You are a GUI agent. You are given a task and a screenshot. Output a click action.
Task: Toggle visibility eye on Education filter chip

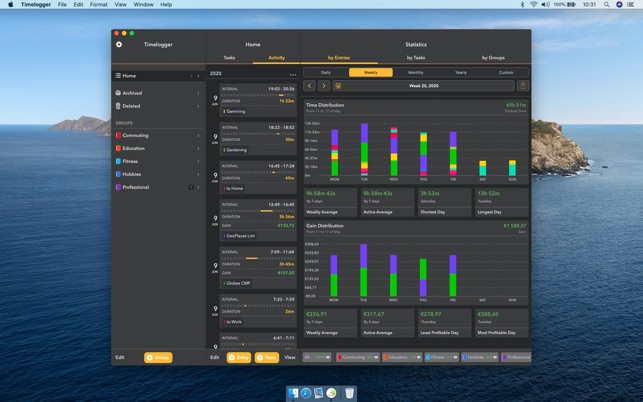418,357
